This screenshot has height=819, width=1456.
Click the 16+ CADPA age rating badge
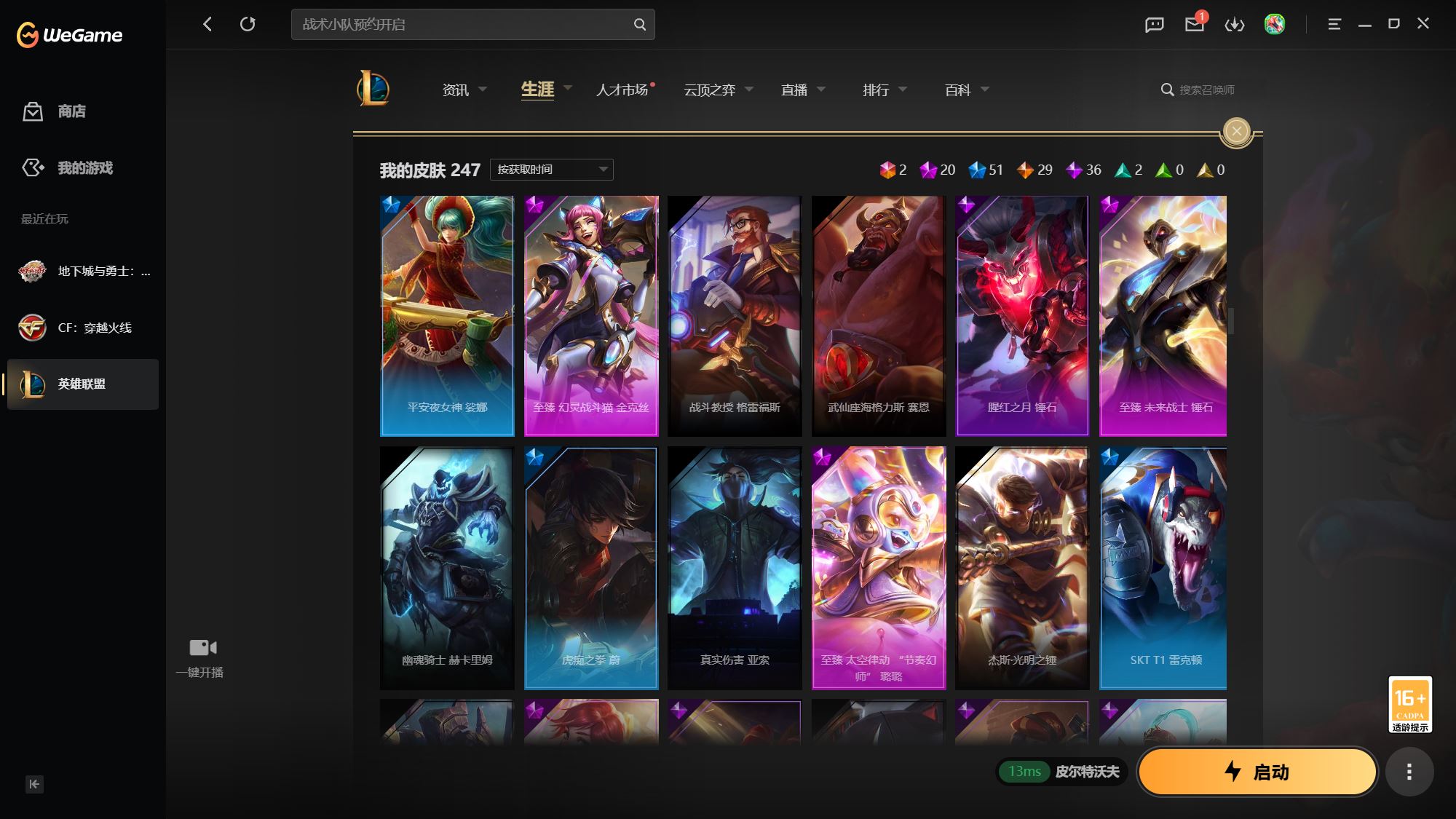(x=1410, y=704)
